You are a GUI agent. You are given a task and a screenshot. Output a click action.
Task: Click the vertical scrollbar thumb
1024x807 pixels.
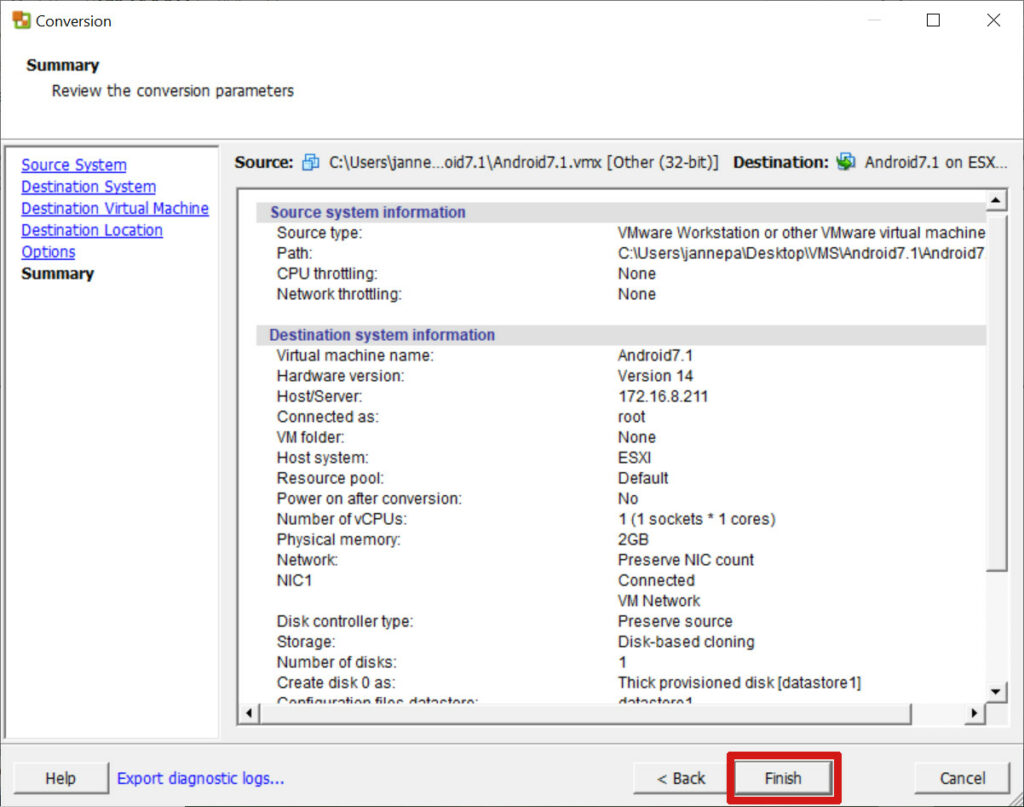996,390
